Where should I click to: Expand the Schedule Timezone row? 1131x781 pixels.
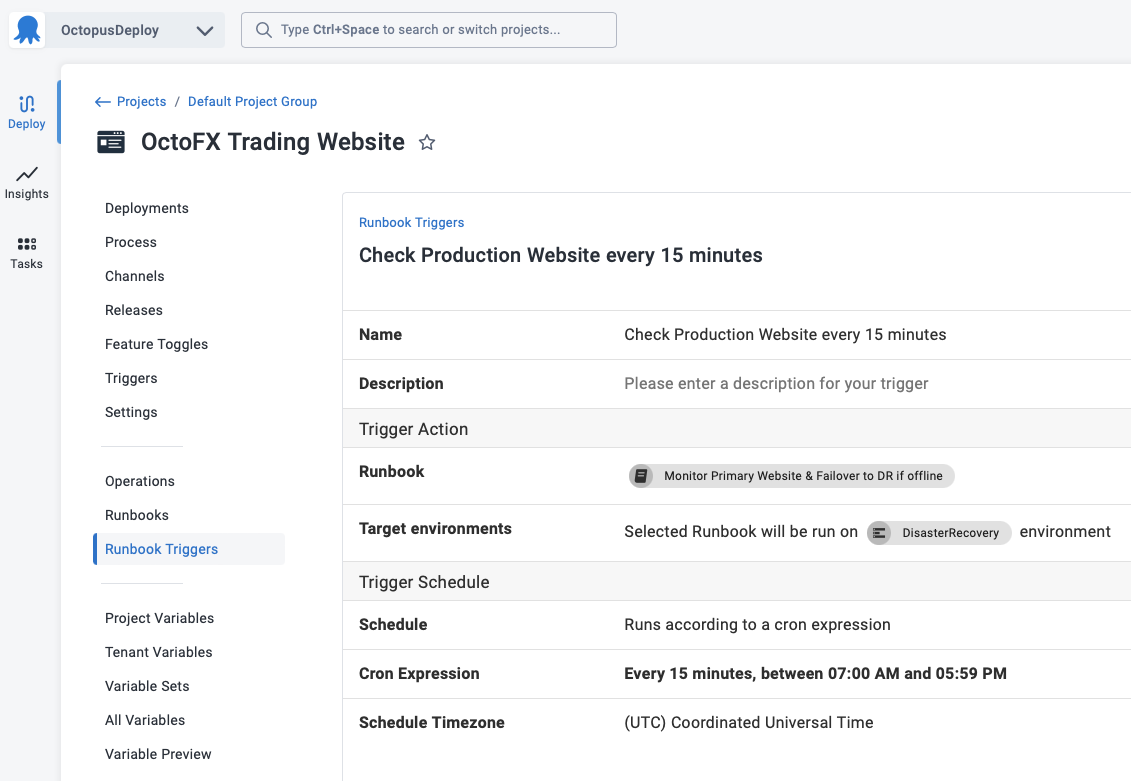(736, 723)
